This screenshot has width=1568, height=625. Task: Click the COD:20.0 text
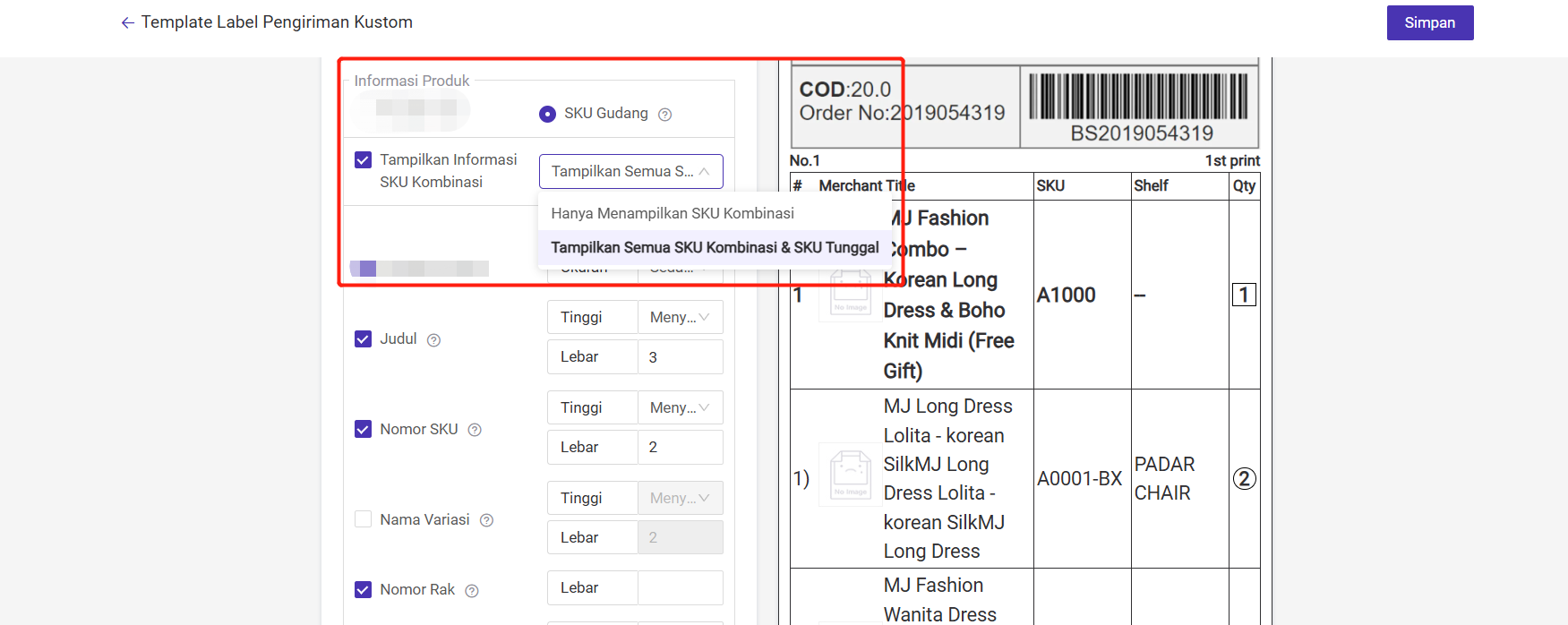(844, 90)
